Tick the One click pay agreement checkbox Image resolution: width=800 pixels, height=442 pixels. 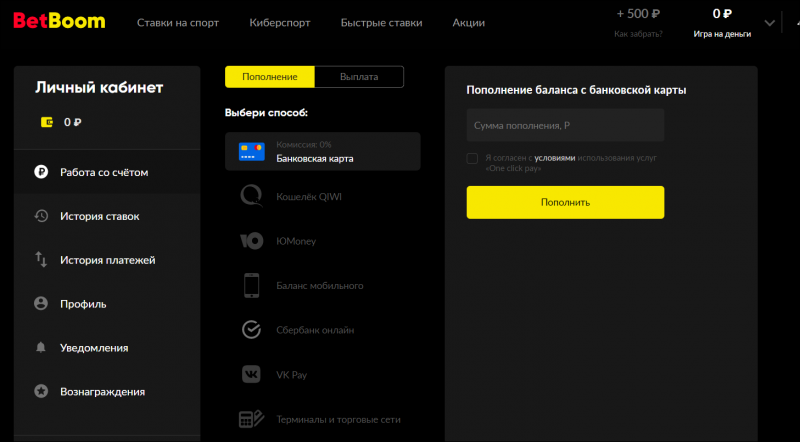(x=472, y=158)
